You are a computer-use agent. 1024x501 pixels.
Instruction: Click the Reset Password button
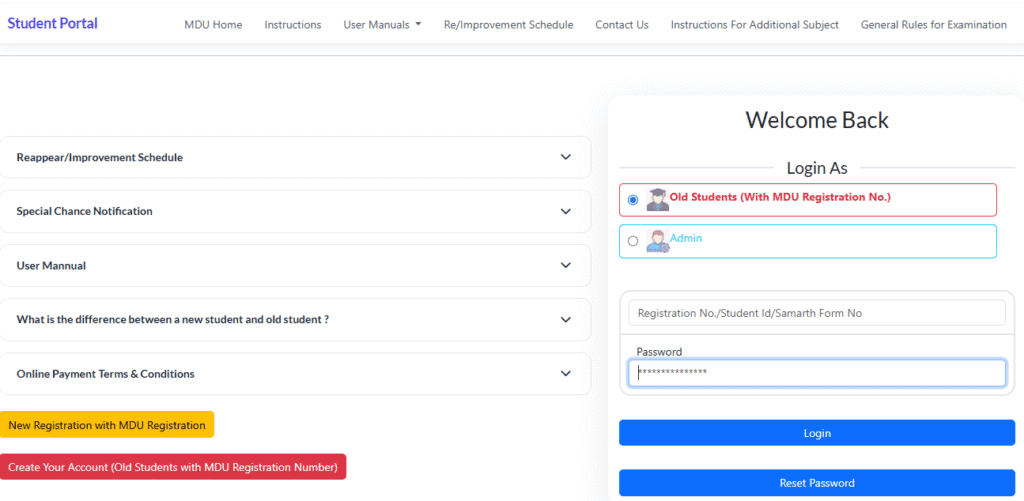817,483
